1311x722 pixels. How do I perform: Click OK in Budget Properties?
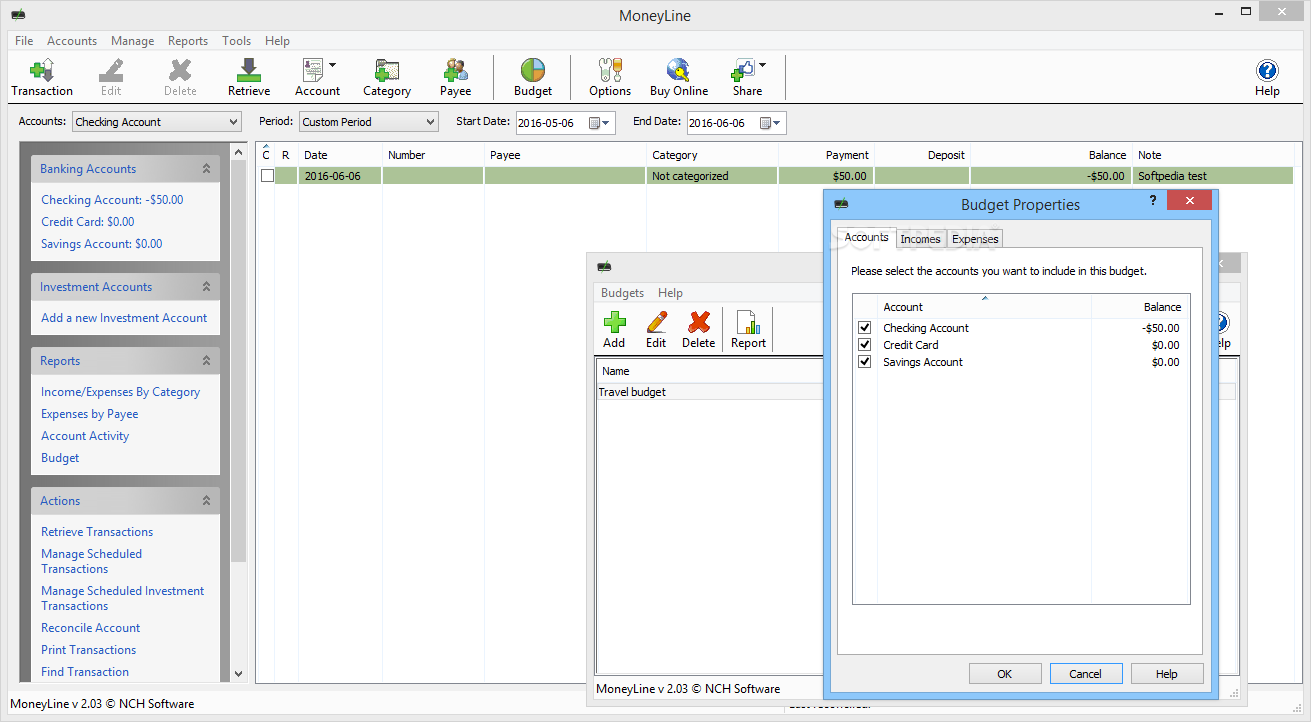pos(1005,674)
